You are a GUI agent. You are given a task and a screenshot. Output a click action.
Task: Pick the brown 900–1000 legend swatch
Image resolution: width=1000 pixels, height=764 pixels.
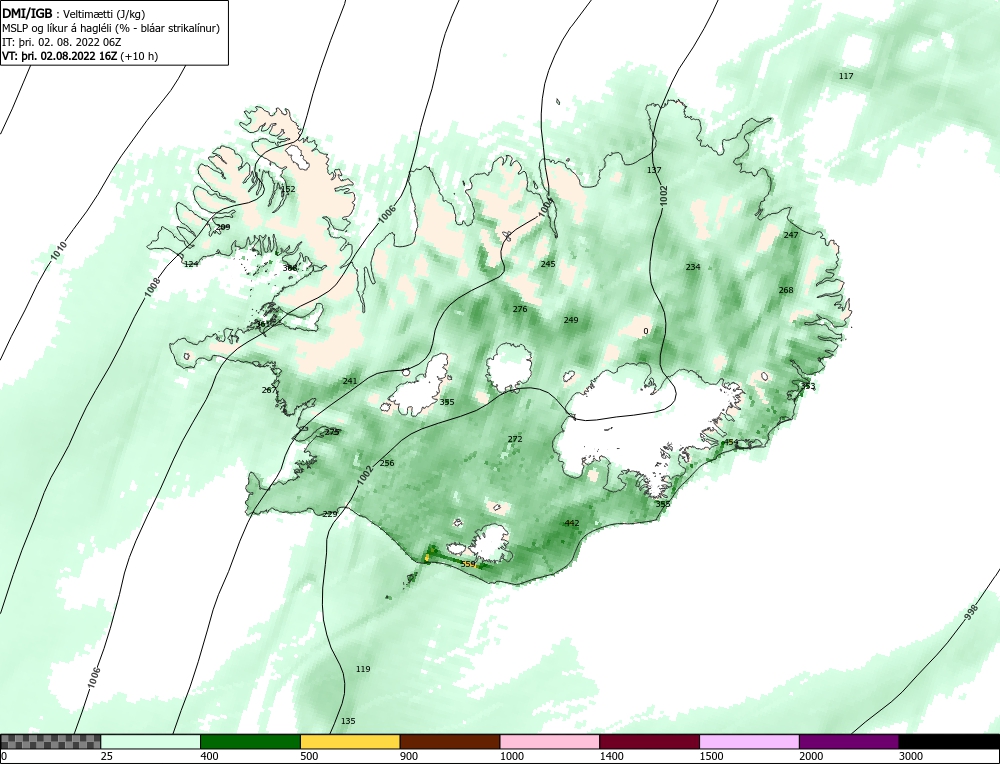tap(450, 741)
